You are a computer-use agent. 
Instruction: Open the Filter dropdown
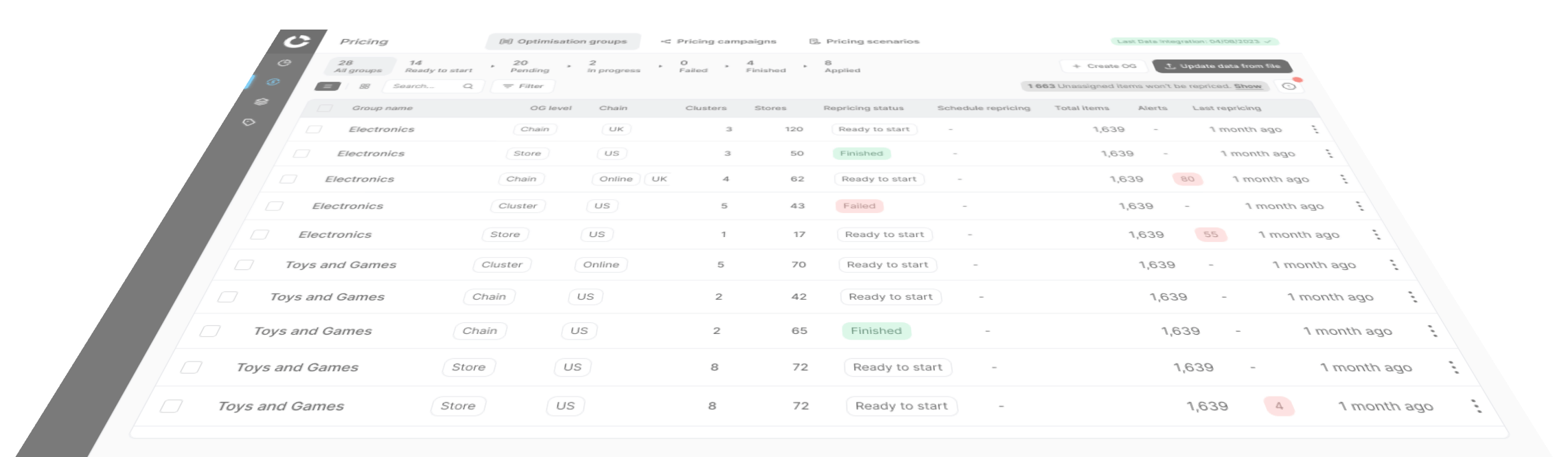[x=523, y=87]
